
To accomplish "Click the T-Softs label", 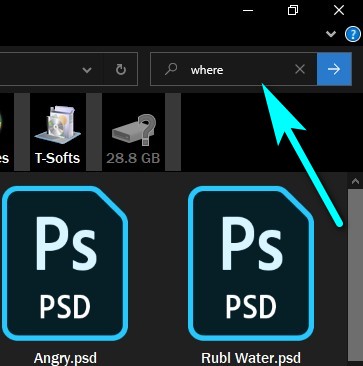I will pos(58,158).
